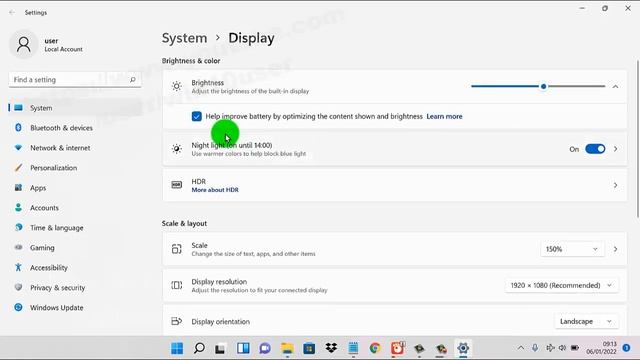Click the Night light icon
This screenshot has width=640, height=360.
177,149
